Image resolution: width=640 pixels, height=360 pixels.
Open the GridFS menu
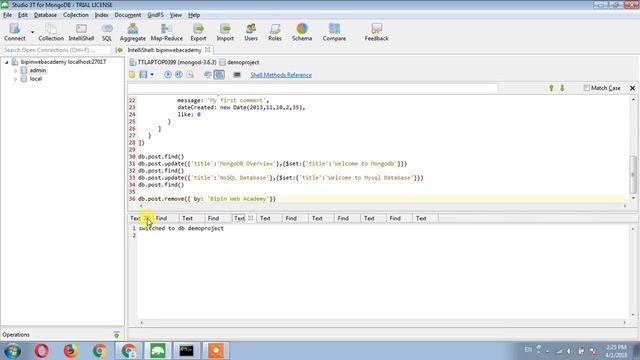point(156,15)
